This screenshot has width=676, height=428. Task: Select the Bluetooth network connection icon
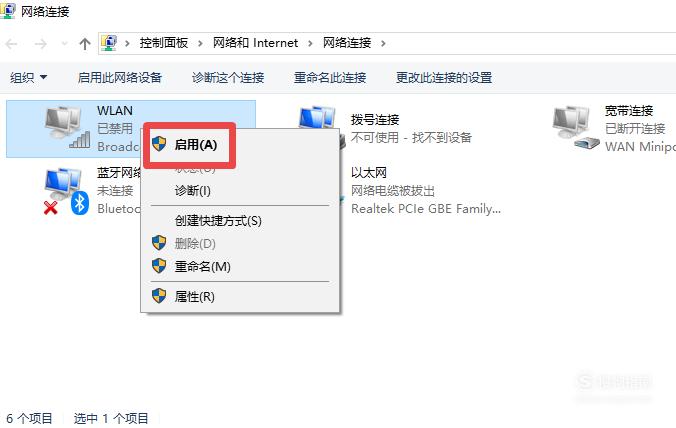click(x=66, y=191)
